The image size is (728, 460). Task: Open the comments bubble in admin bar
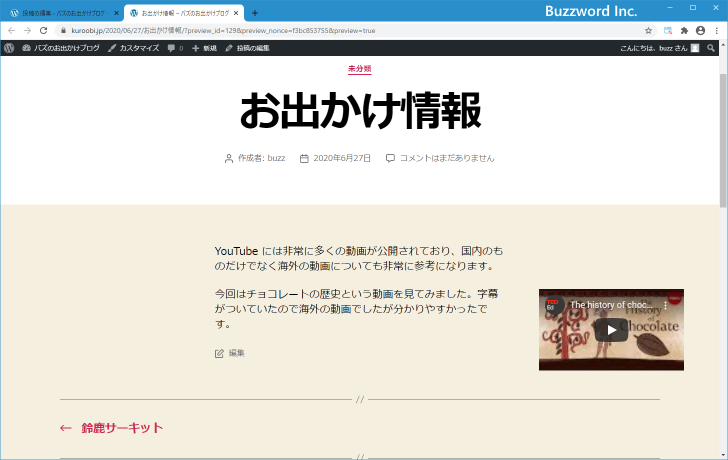(x=175, y=48)
